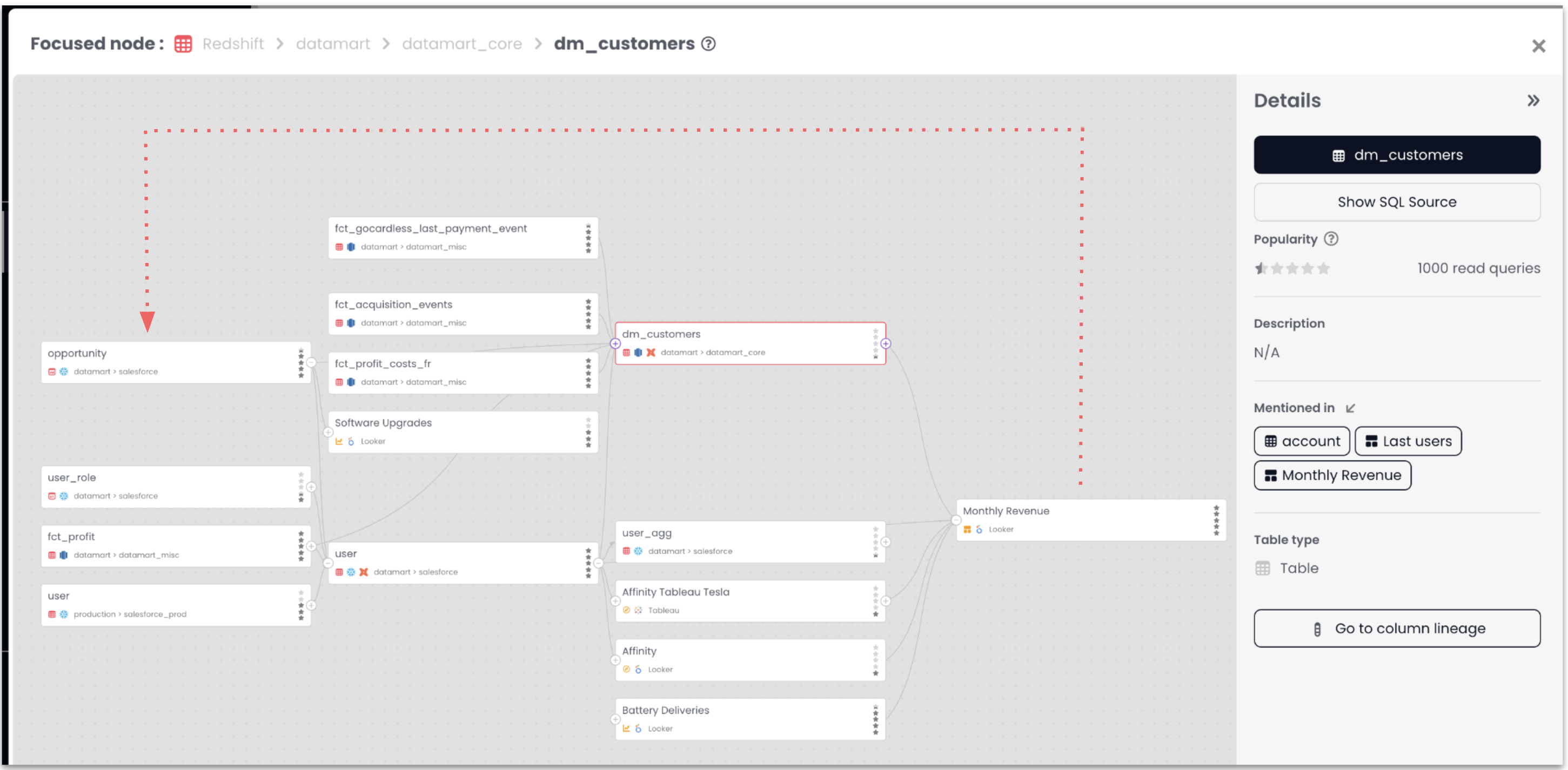Click the Table type grid icon
Screen dimensions: 1568x770
[1262, 568]
